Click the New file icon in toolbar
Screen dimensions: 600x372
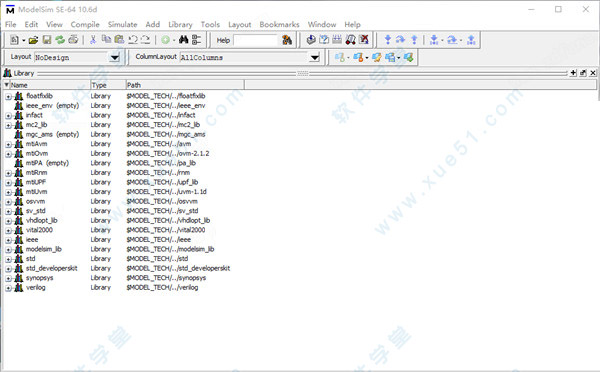pyautogui.click(x=14, y=39)
